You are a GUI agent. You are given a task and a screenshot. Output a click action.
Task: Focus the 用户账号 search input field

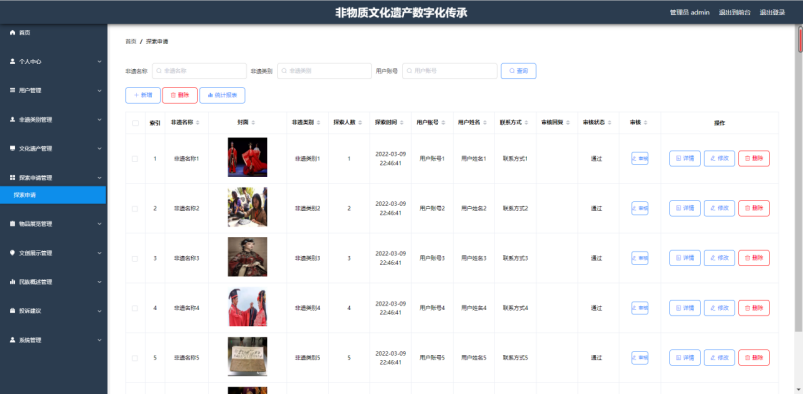(x=450, y=71)
